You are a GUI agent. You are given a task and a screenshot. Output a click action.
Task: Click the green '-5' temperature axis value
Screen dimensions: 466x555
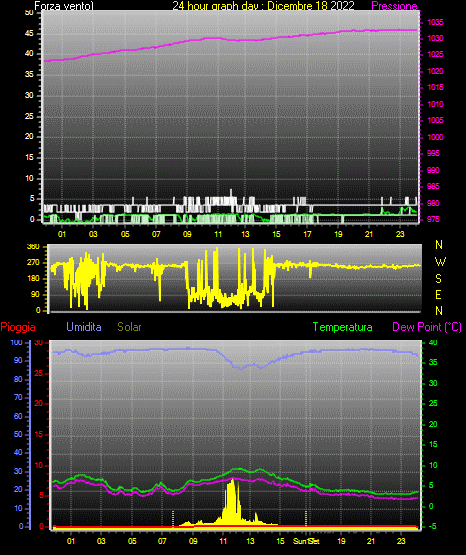pos(432,526)
